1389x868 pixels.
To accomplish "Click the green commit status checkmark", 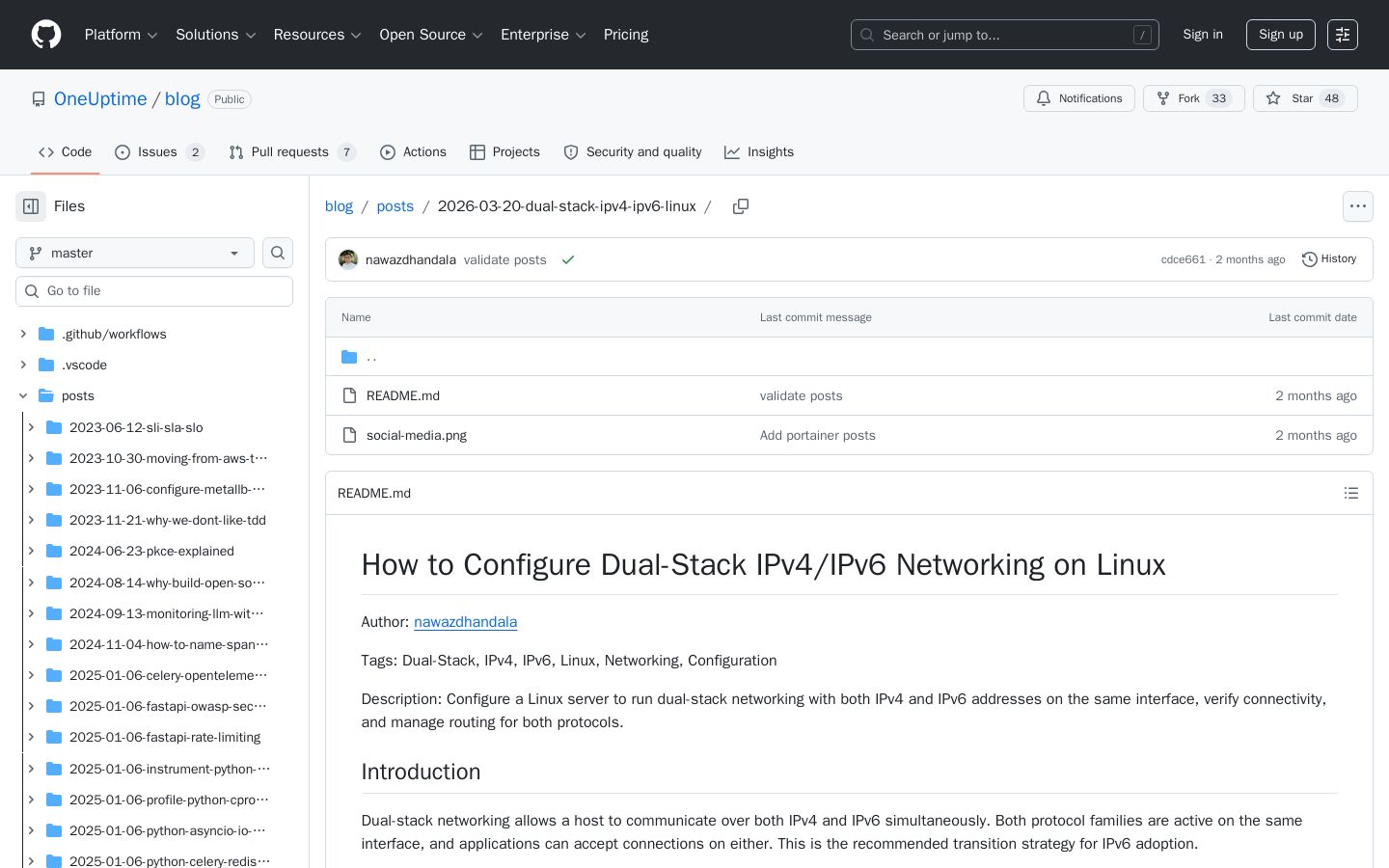I will coord(568,259).
